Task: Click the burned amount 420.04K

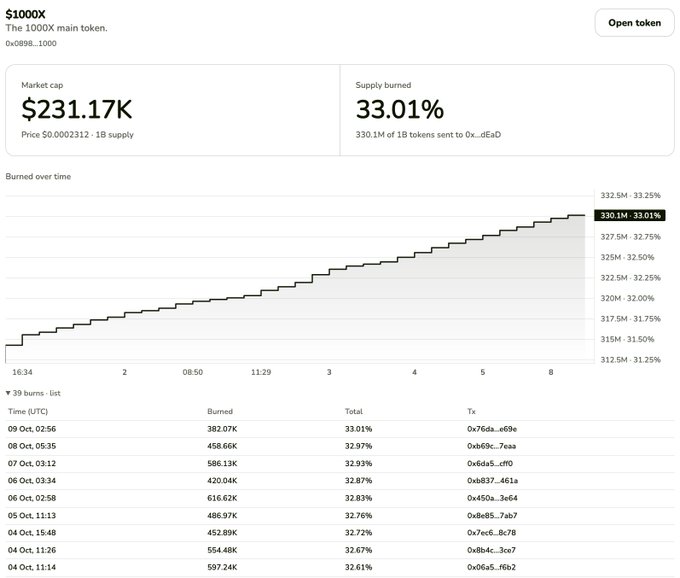Action: (x=222, y=480)
